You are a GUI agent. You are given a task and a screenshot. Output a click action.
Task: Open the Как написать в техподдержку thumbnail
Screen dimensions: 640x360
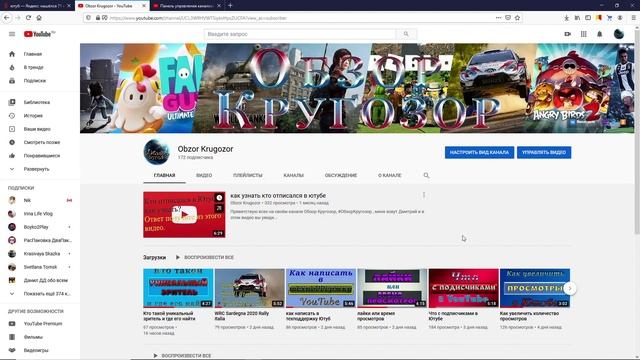click(x=321, y=288)
